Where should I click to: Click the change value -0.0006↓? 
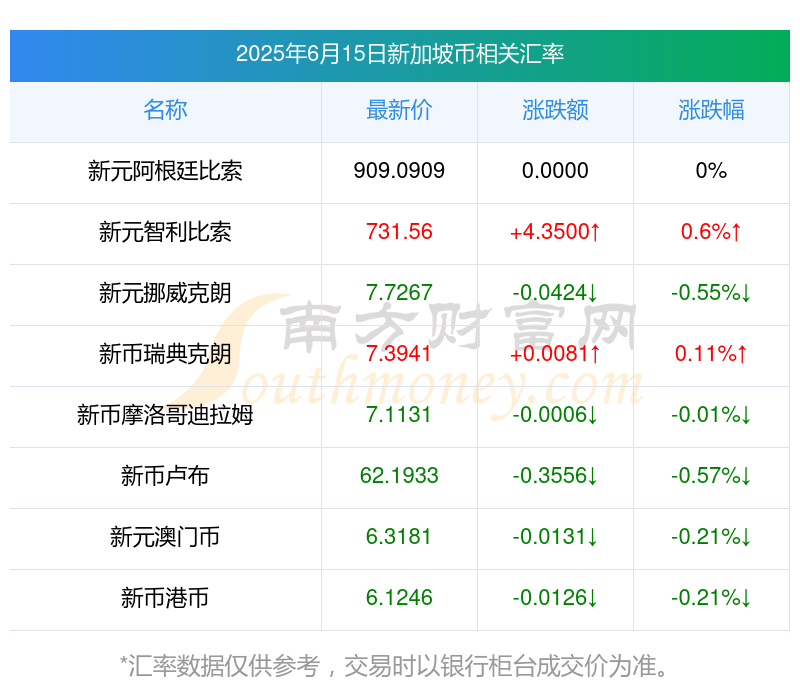555,414
